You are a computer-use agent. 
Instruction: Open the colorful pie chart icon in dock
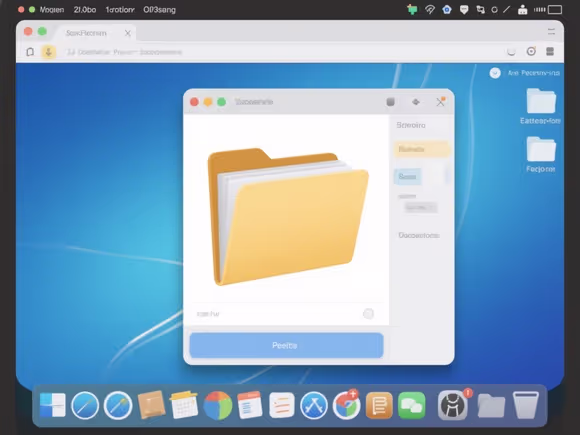click(x=218, y=405)
